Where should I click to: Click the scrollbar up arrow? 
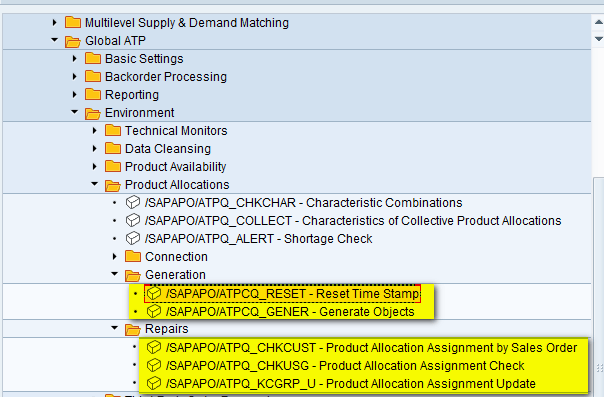(598, 23)
